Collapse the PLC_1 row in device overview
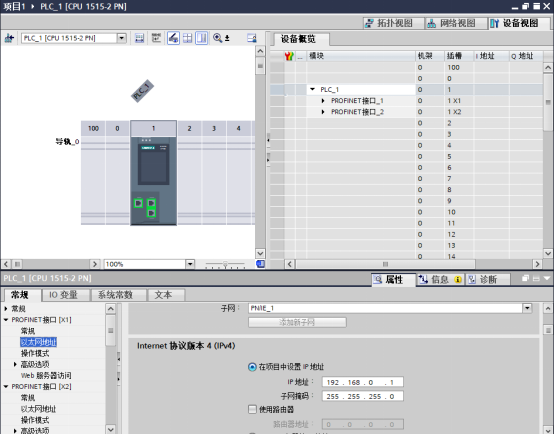Screen dimensions: 554x435 click(x=312, y=89)
